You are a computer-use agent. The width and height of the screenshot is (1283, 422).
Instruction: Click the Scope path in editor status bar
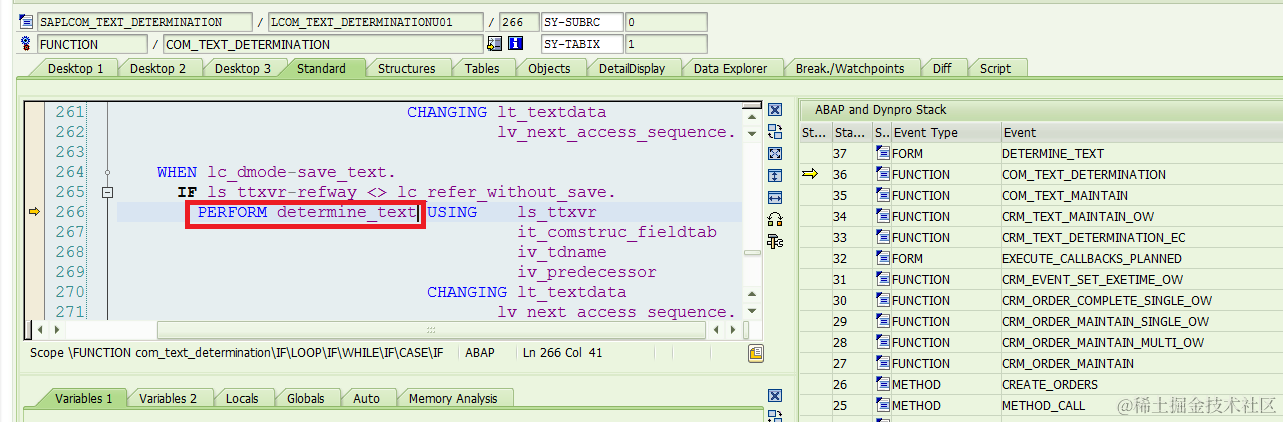[x=237, y=352]
